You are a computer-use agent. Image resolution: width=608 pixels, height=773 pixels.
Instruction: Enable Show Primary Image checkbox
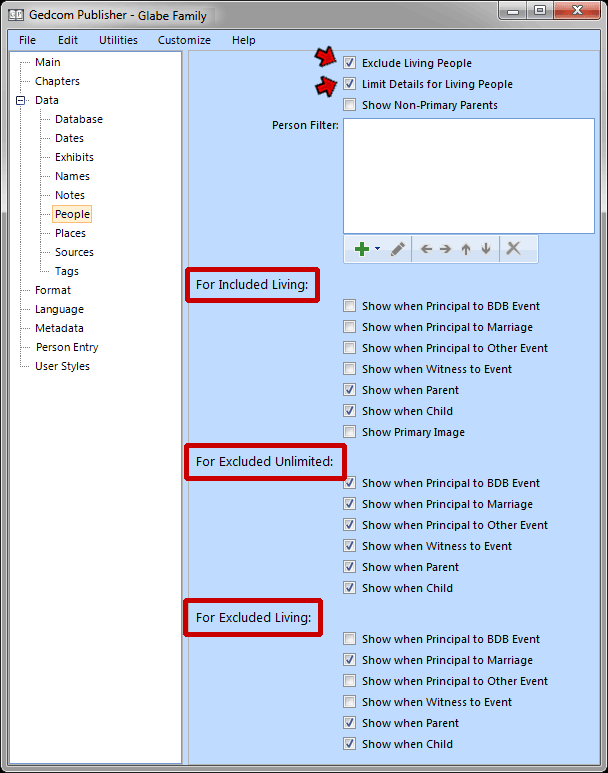coord(350,432)
